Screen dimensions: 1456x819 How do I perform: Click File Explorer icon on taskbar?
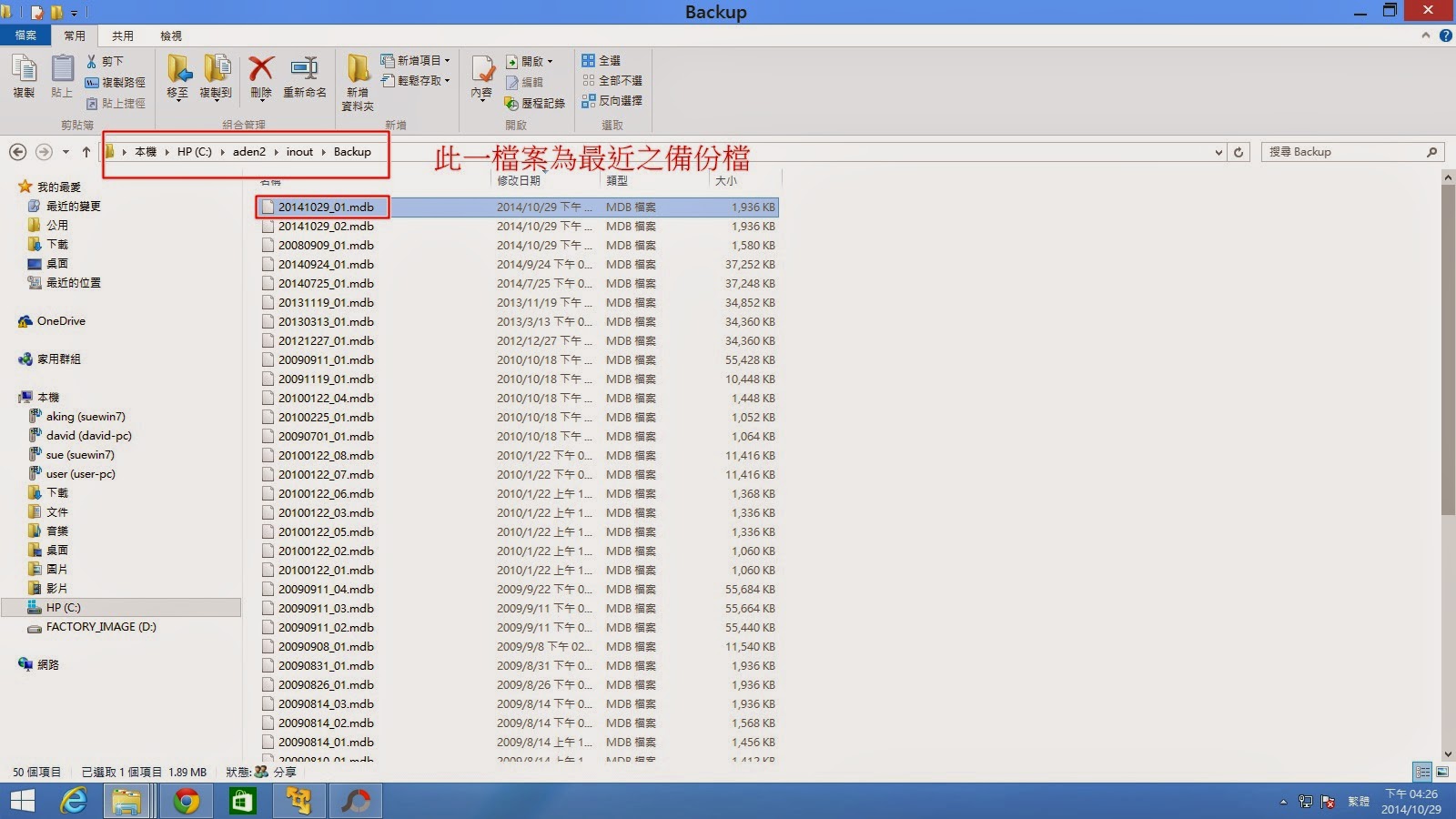(x=126, y=801)
